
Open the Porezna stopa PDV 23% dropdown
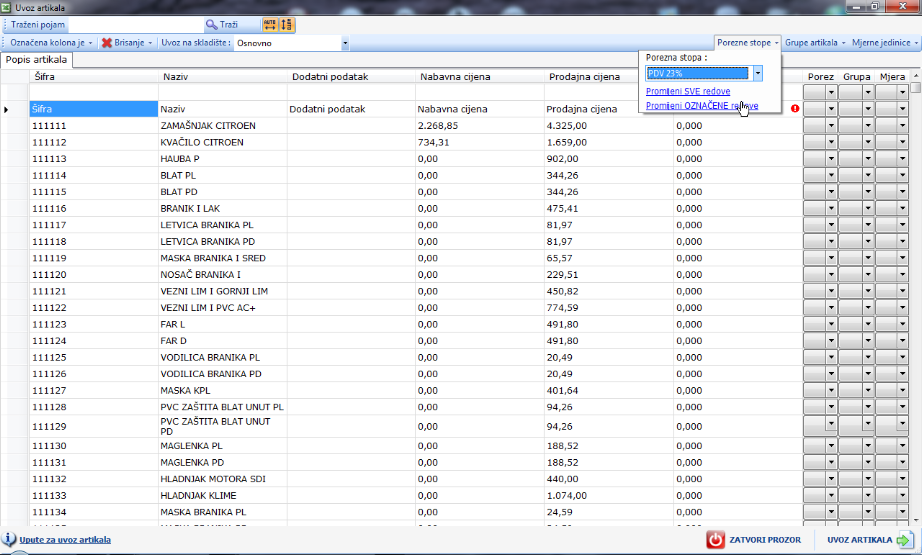tap(757, 73)
